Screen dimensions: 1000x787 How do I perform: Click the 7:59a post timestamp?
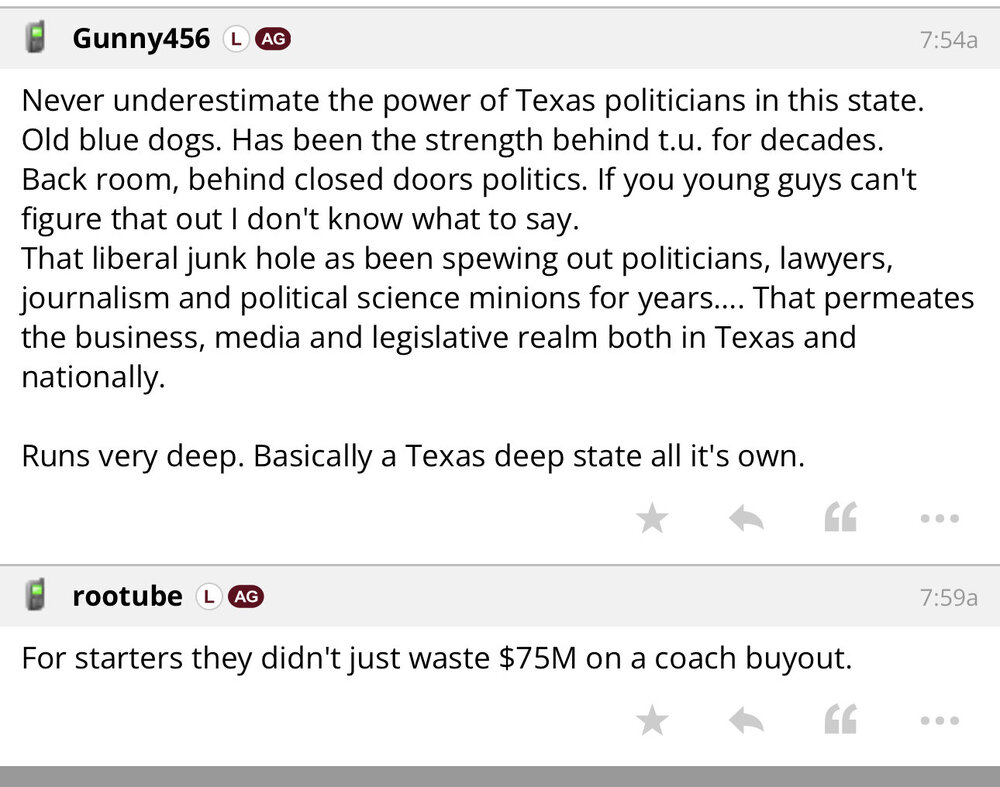pyautogui.click(x=948, y=598)
